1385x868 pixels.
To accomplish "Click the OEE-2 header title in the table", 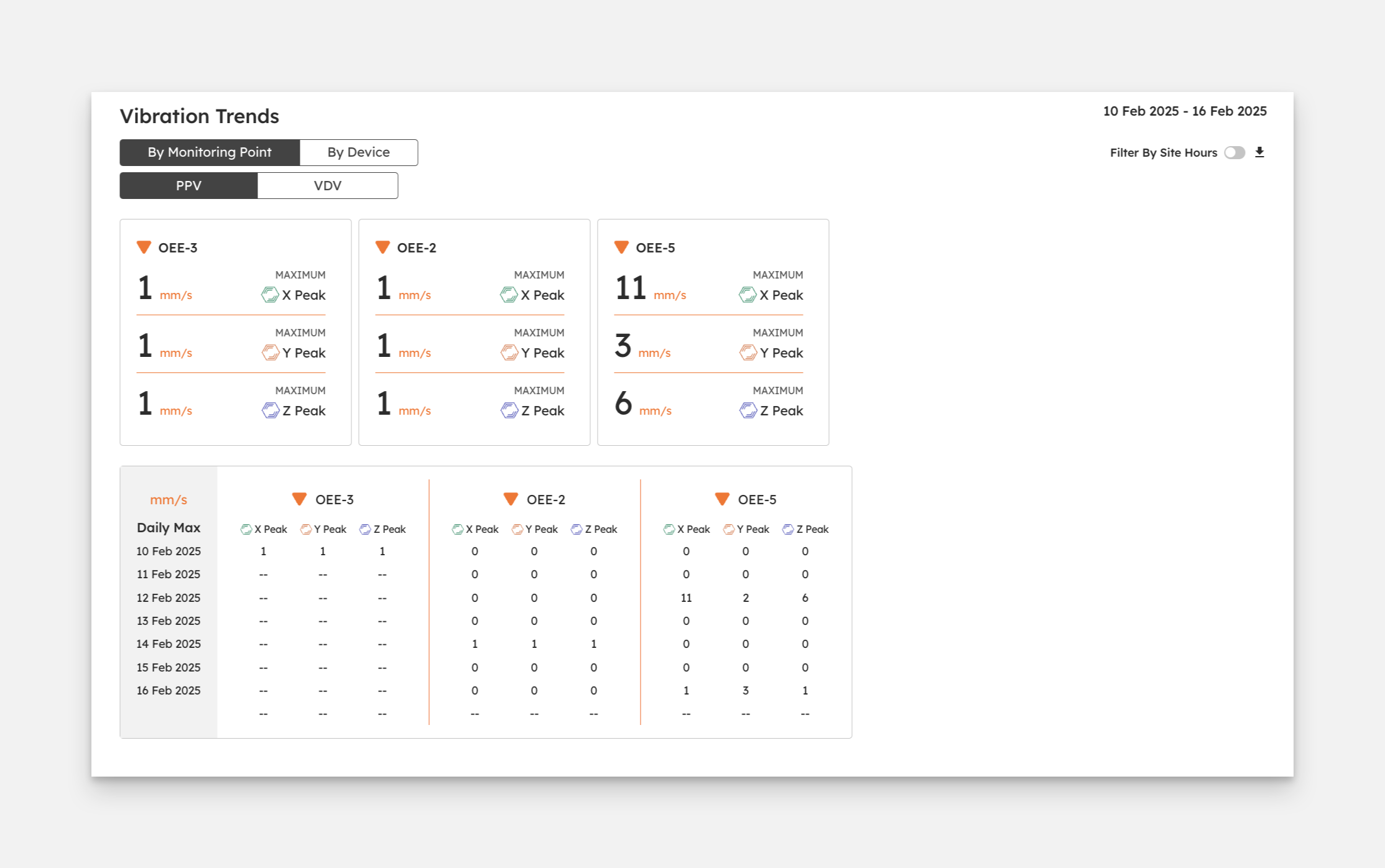I will tap(545, 499).
